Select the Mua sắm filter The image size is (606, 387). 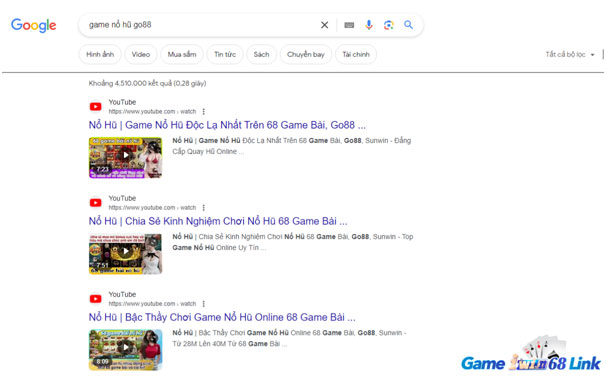click(182, 55)
